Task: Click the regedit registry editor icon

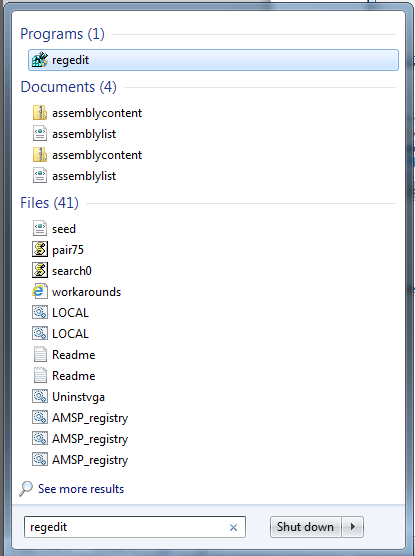Action: 40,60
